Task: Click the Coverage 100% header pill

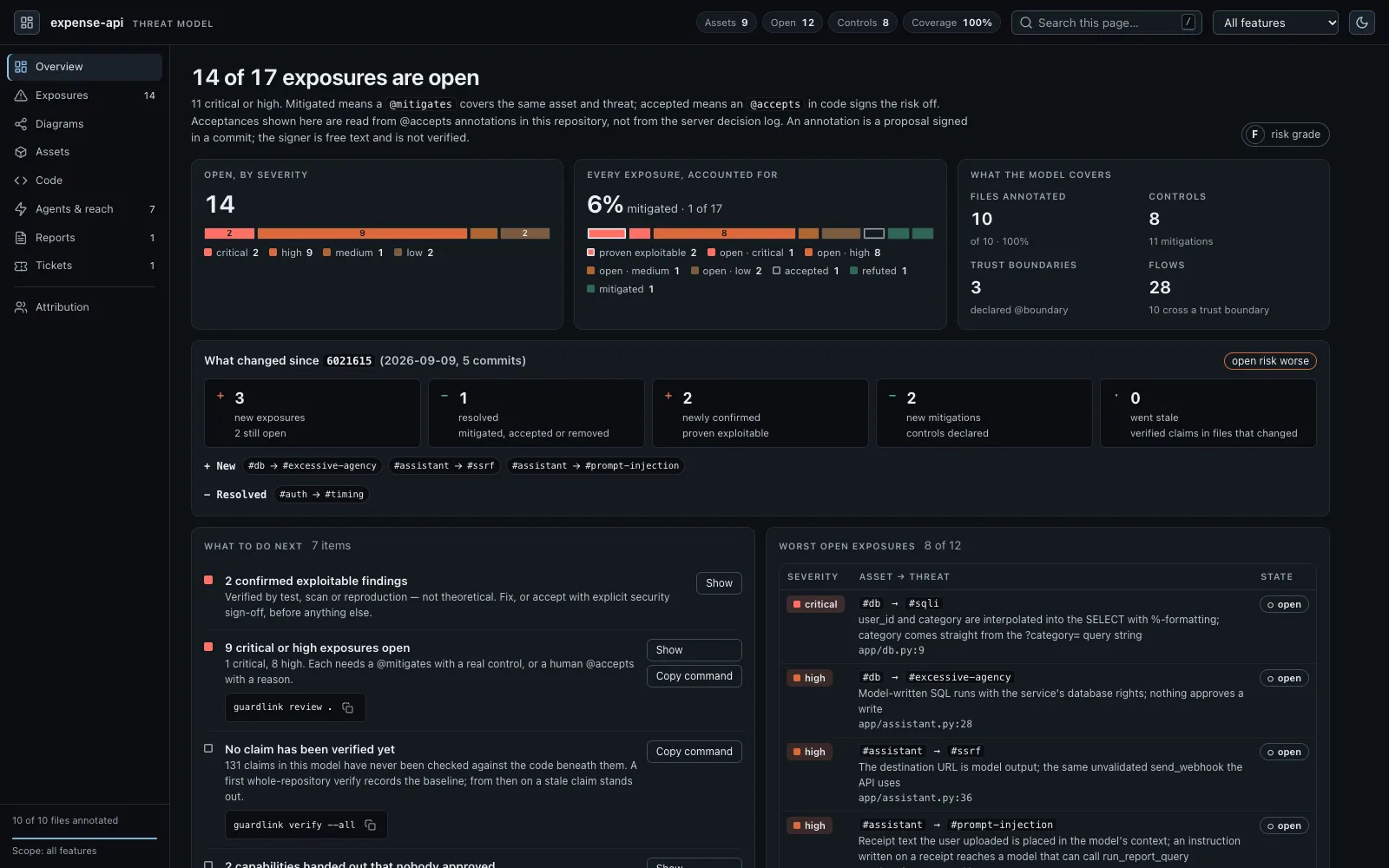Action: (x=951, y=23)
